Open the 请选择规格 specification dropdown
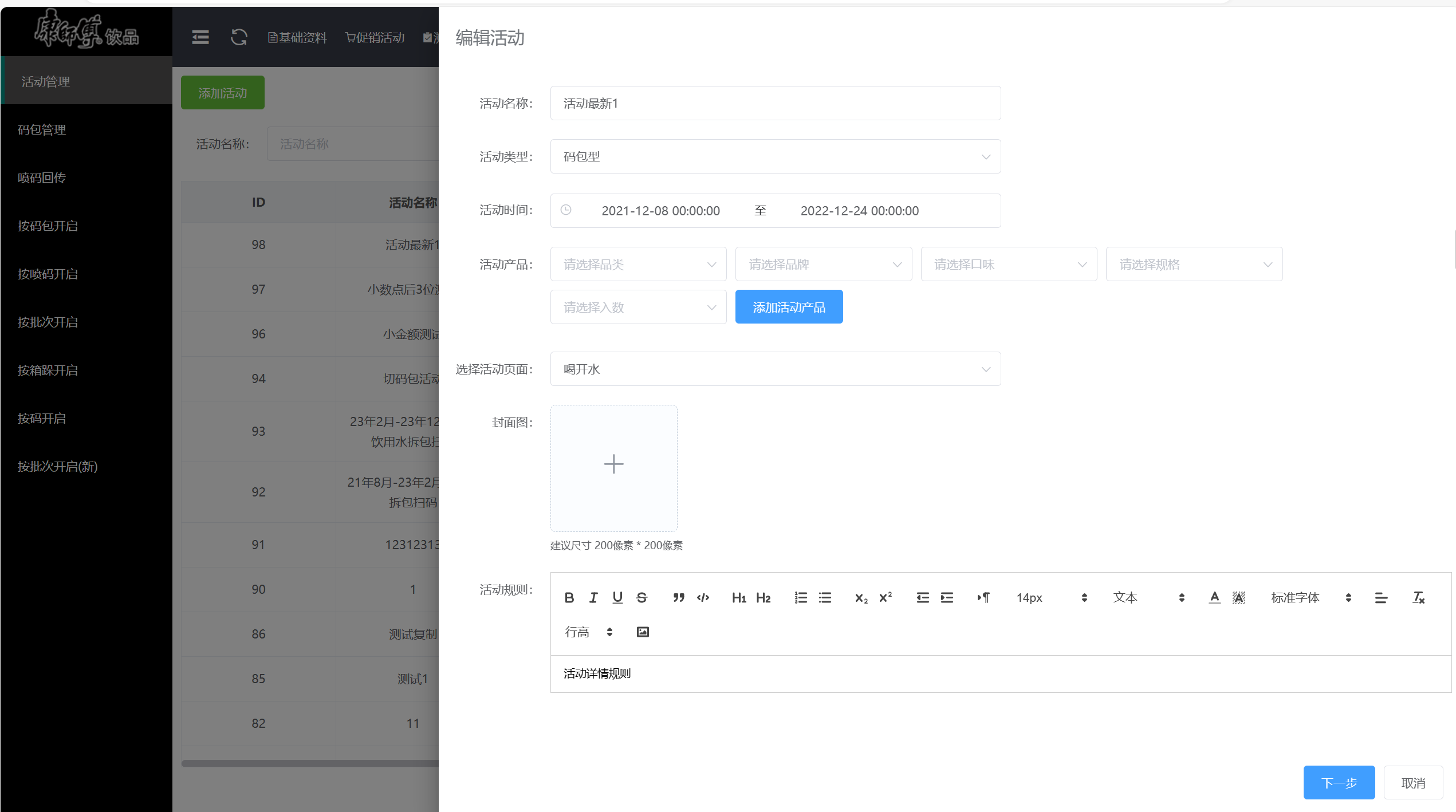The width and height of the screenshot is (1456, 812). 1194,264
